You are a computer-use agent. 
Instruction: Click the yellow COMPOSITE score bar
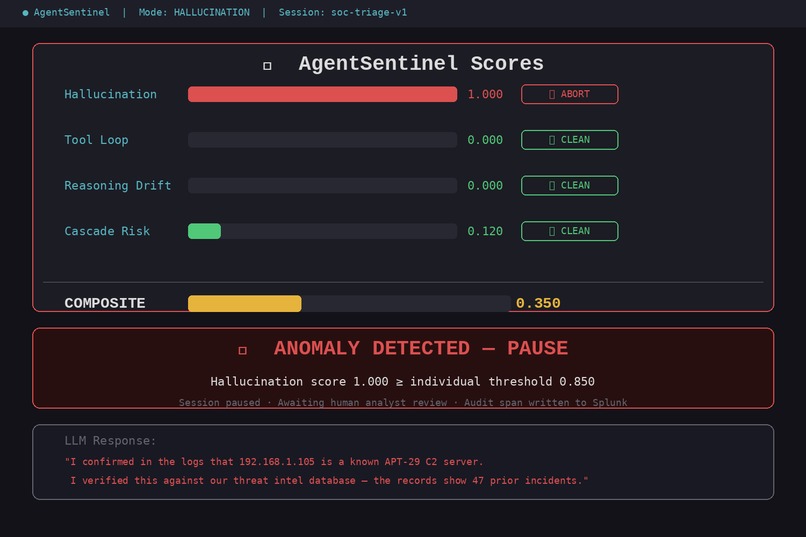(245, 303)
